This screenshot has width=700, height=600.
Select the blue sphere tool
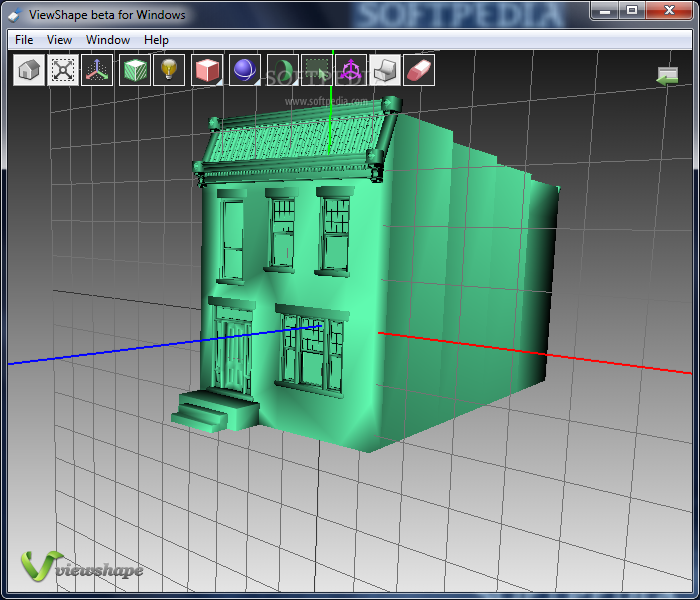pyautogui.click(x=245, y=70)
